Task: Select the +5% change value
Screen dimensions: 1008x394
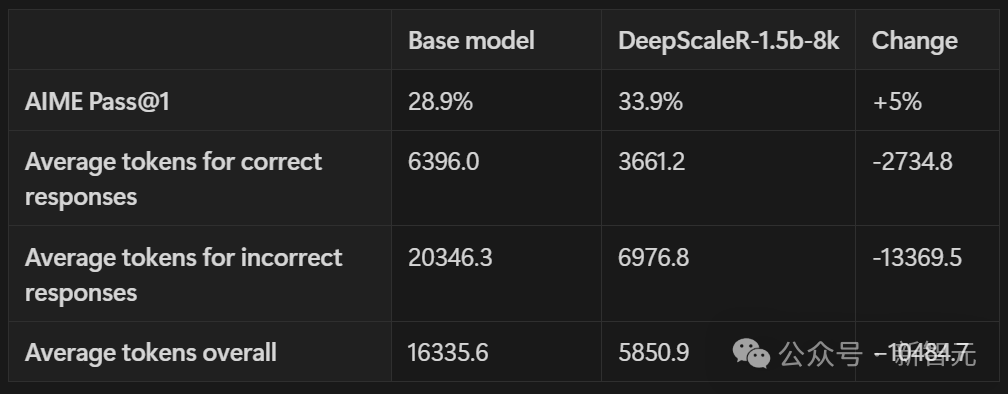Action: coord(897,102)
